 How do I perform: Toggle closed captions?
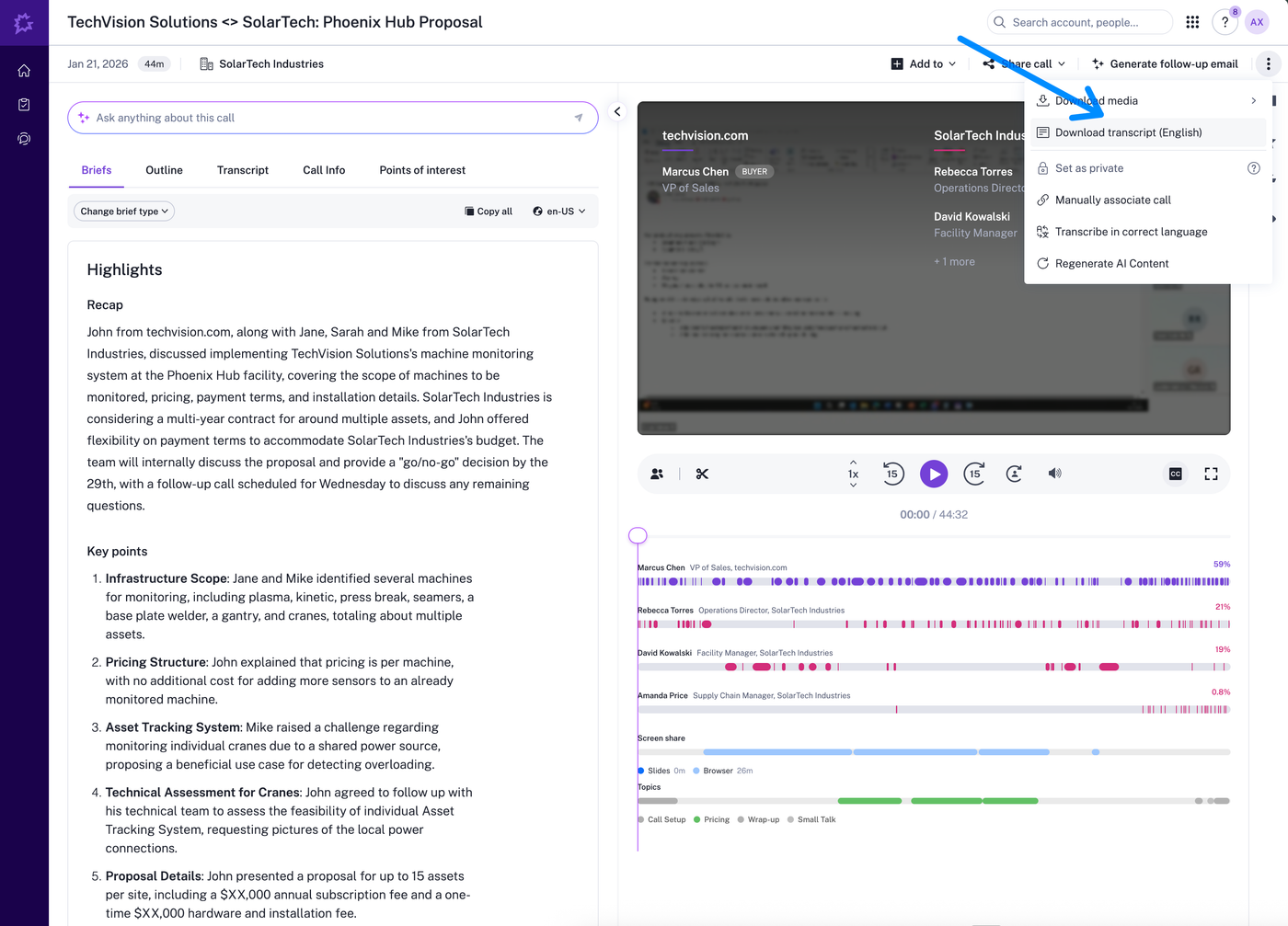(1175, 474)
